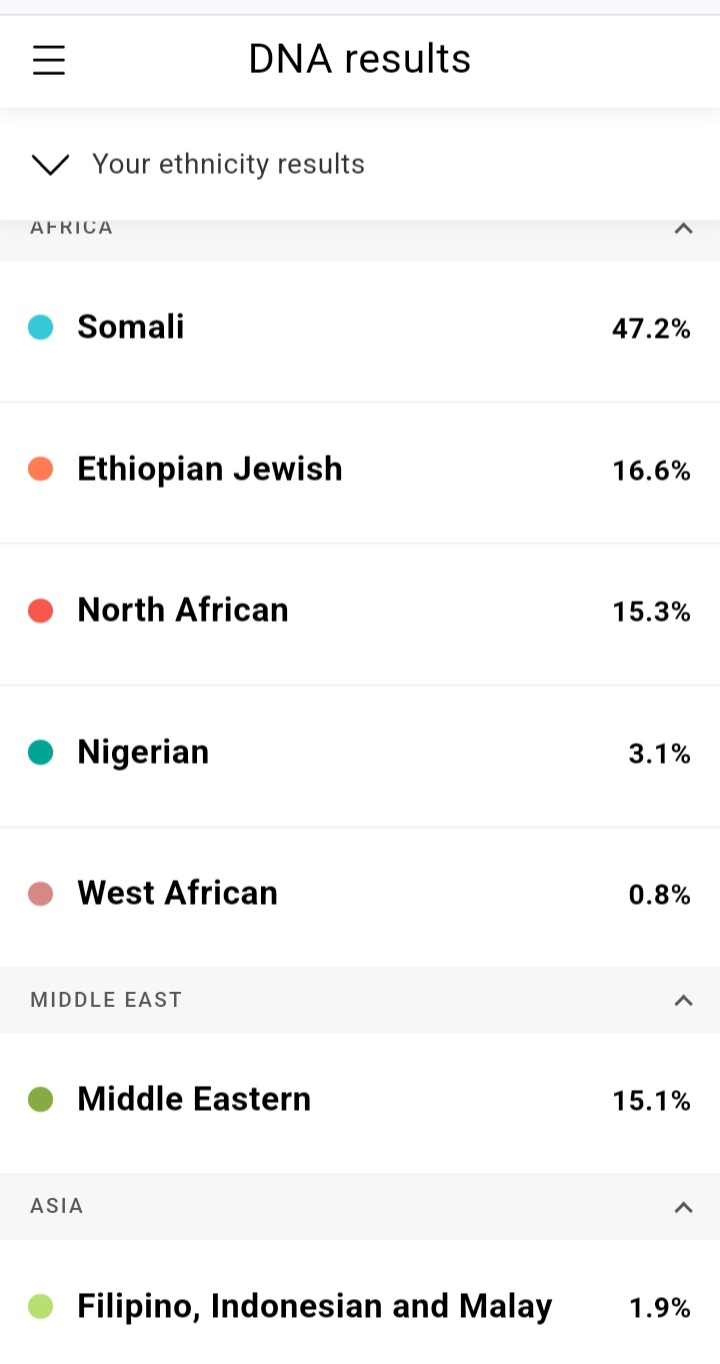
Task: Click the teal Nigerian color dot
Action: point(41,752)
